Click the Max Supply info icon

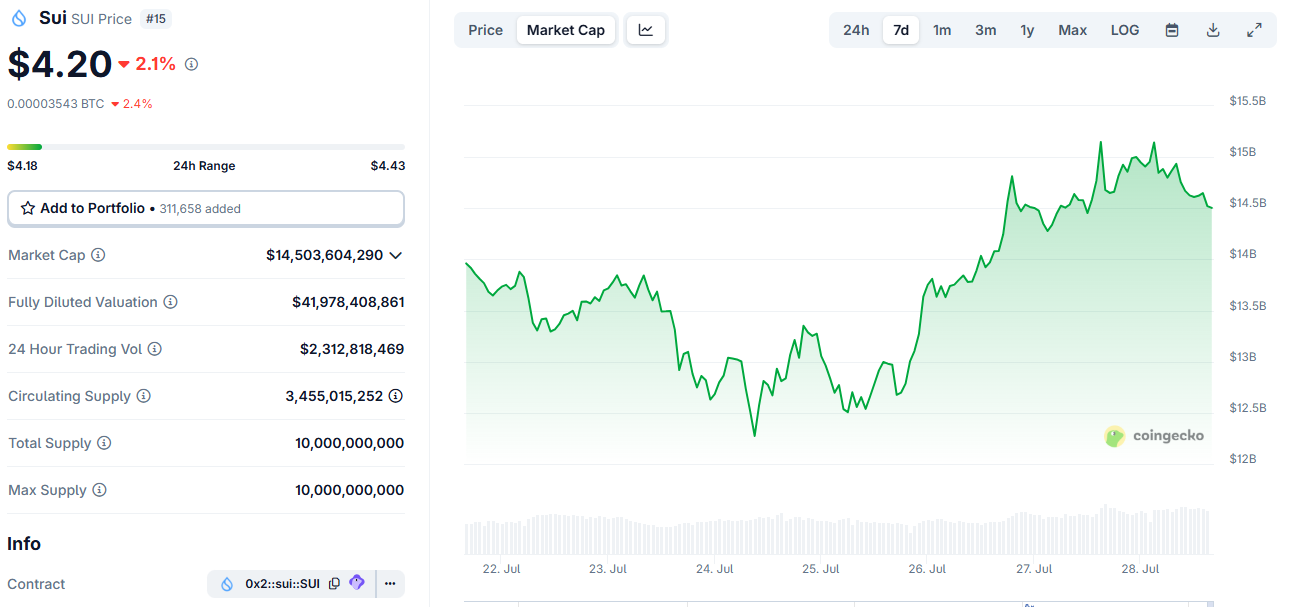click(x=99, y=490)
